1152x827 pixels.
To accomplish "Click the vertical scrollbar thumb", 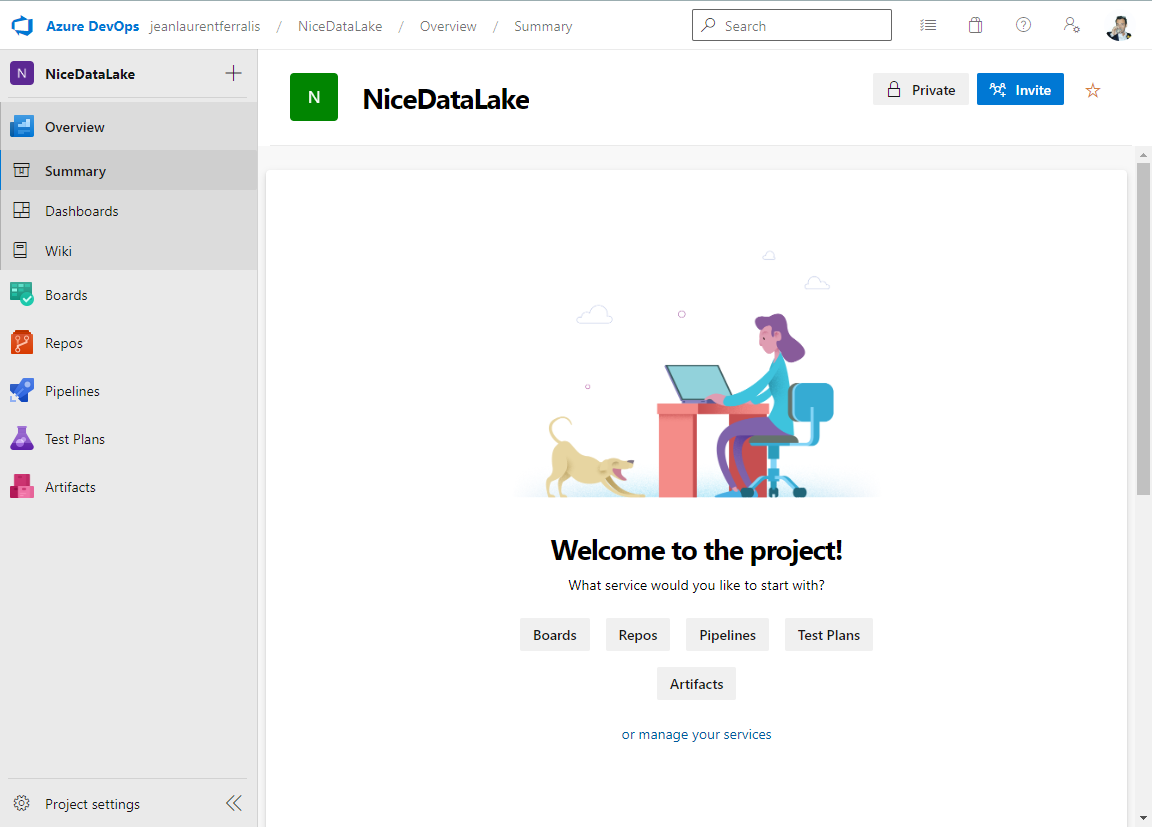I will point(1142,328).
